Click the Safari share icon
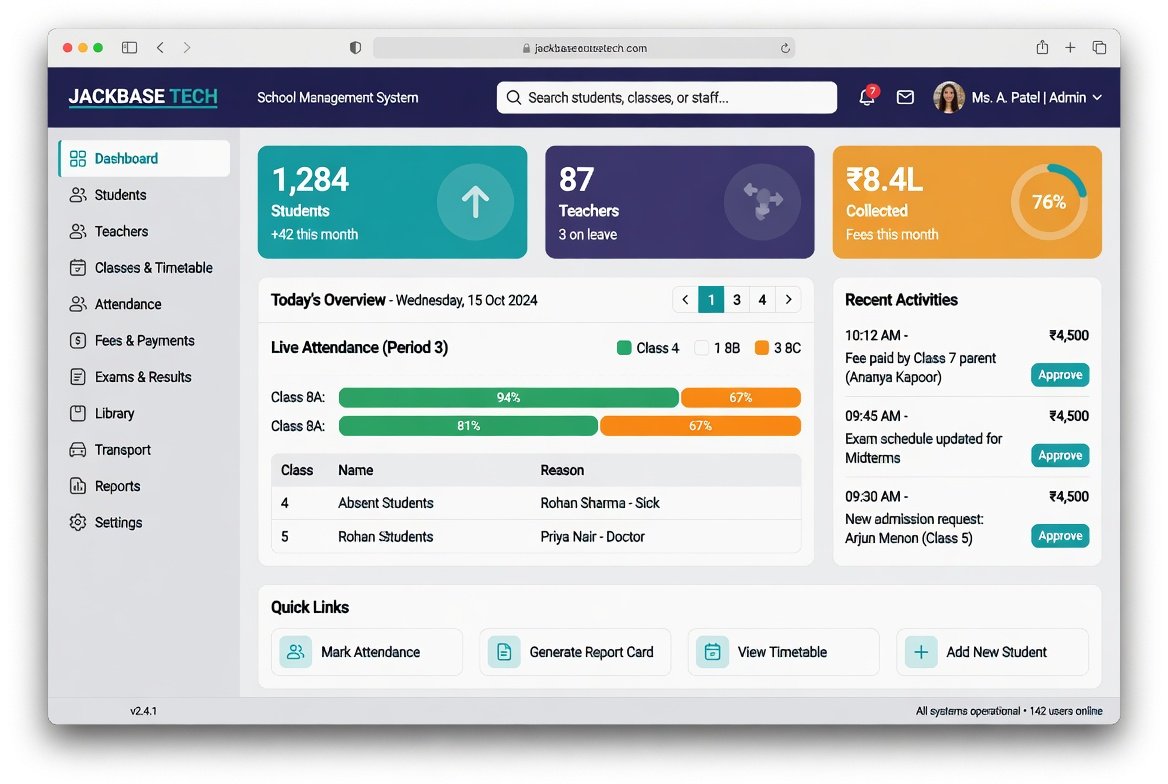Viewport: 1168px width, 784px height. (x=1042, y=48)
